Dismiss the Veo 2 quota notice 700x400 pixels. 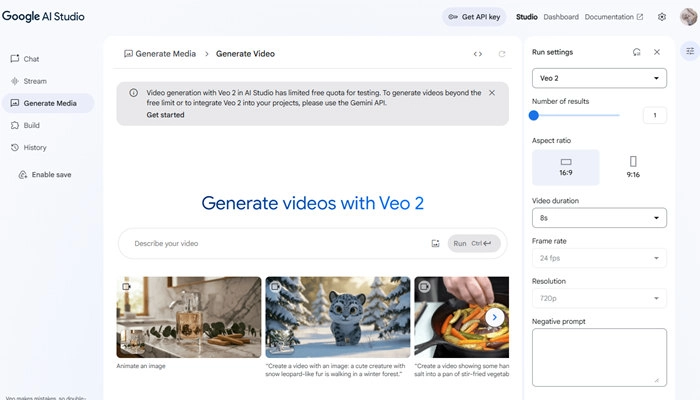coord(492,93)
